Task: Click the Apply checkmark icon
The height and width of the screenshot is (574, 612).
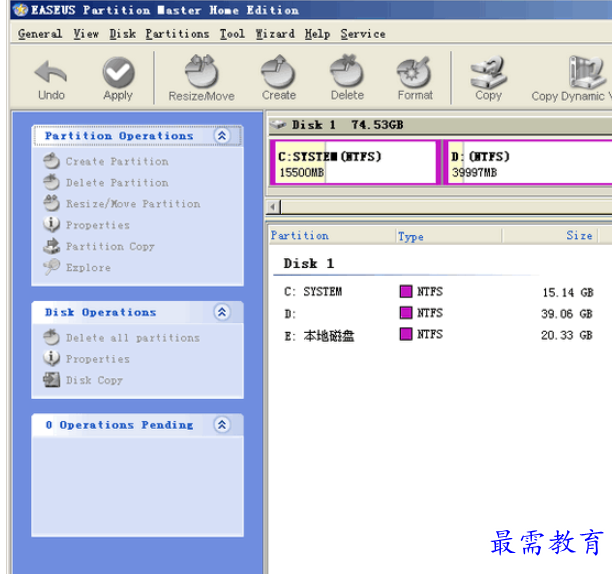Action: (x=118, y=72)
